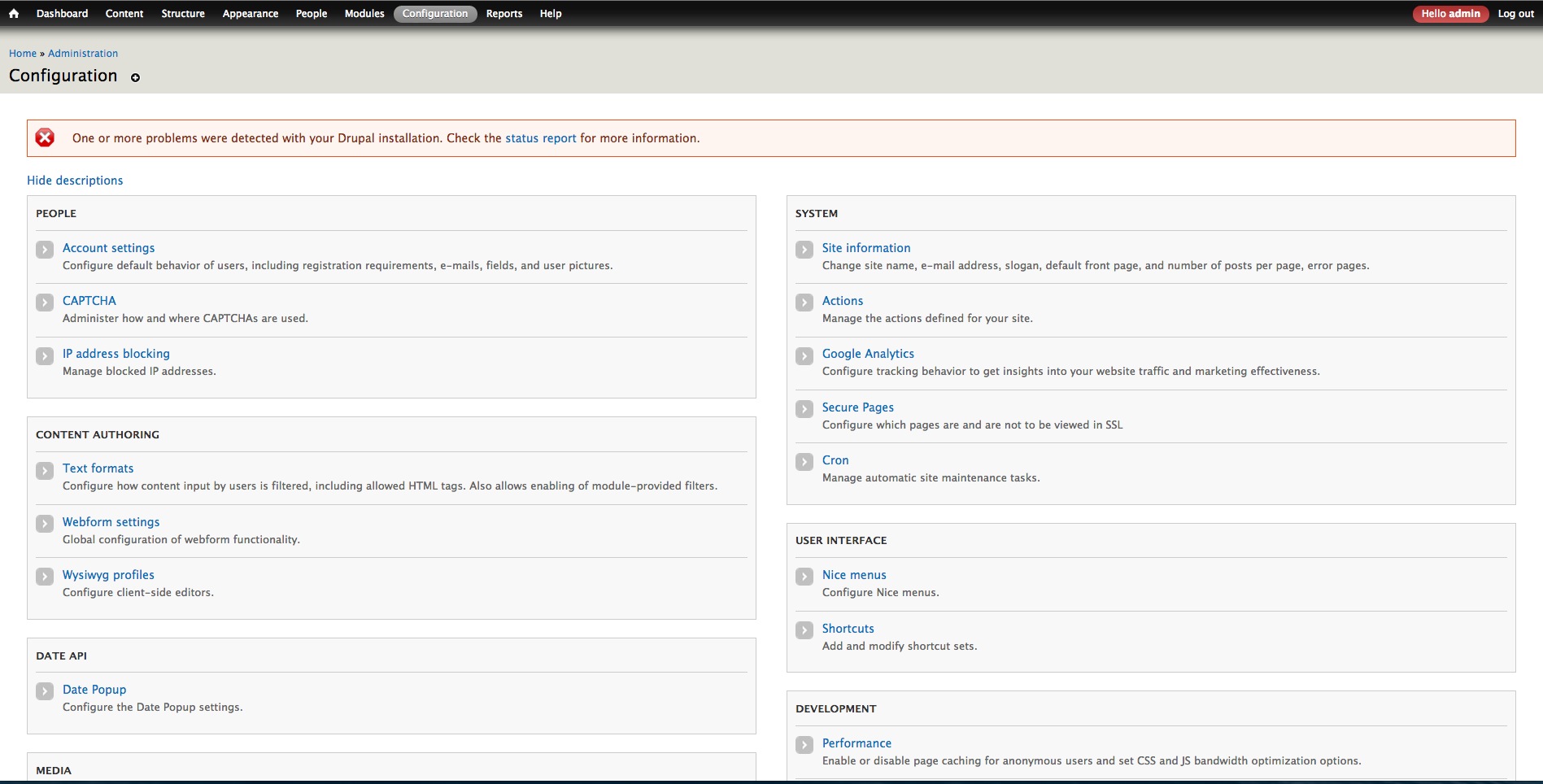The height and width of the screenshot is (784, 1543).
Task: Click the MEDIA section heading
Action: 54,770
